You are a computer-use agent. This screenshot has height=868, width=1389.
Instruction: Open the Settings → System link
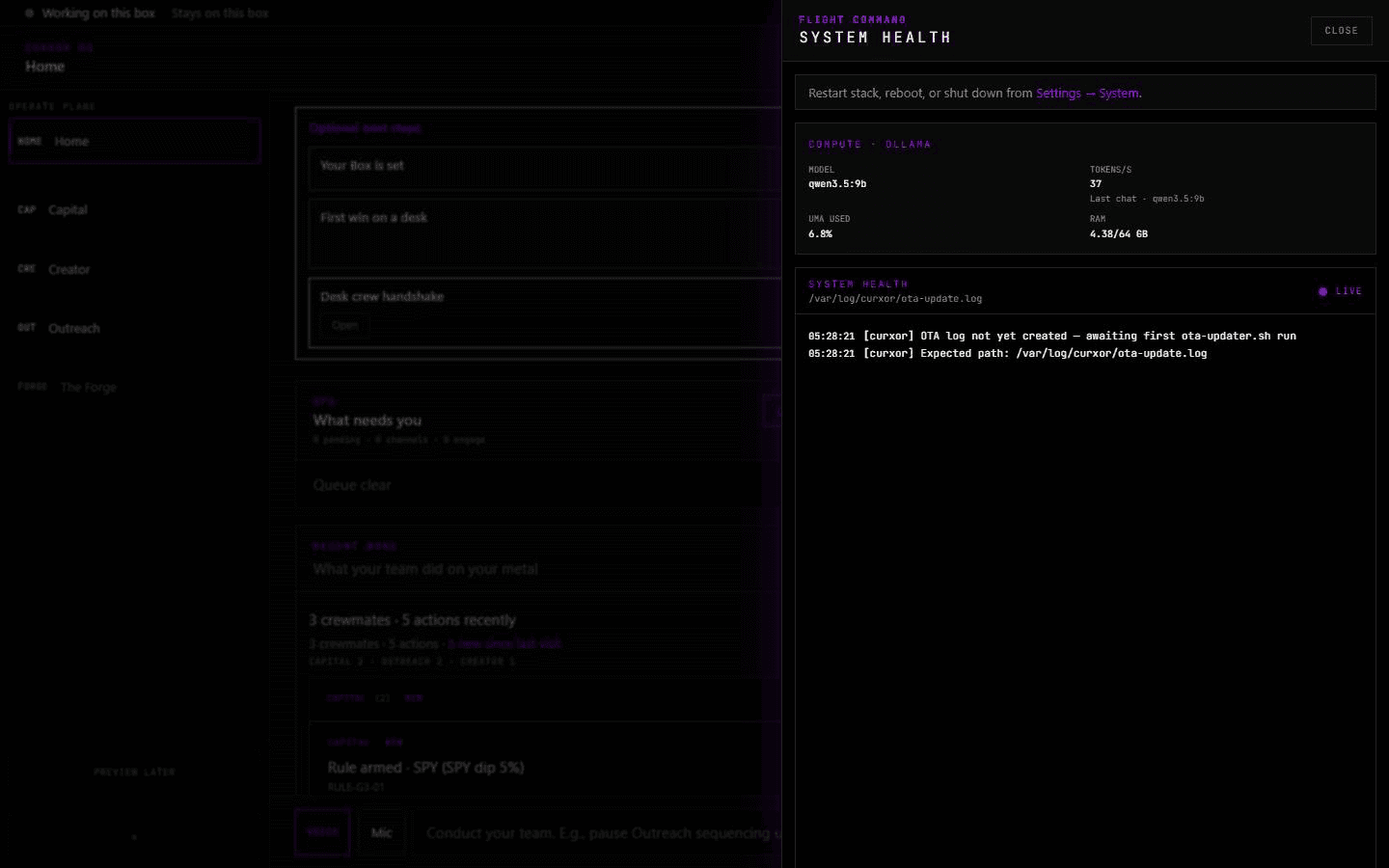coord(1087,94)
